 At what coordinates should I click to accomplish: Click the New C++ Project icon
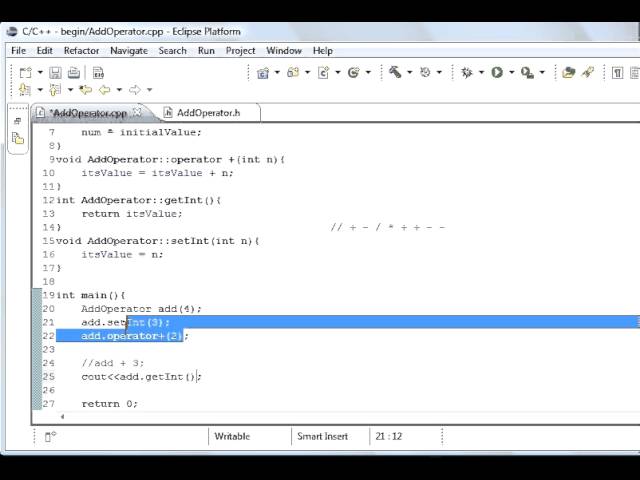pyautogui.click(x=263, y=73)
